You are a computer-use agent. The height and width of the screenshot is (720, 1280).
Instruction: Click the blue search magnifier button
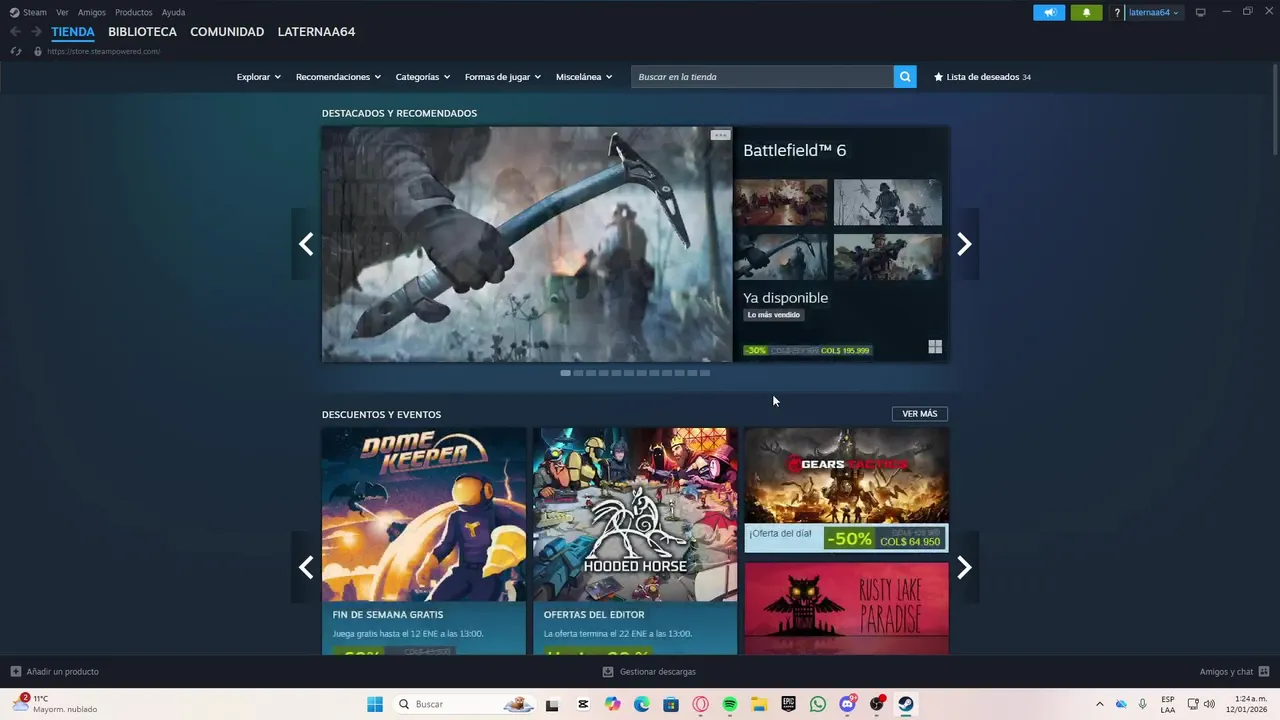tap(905, 77)
